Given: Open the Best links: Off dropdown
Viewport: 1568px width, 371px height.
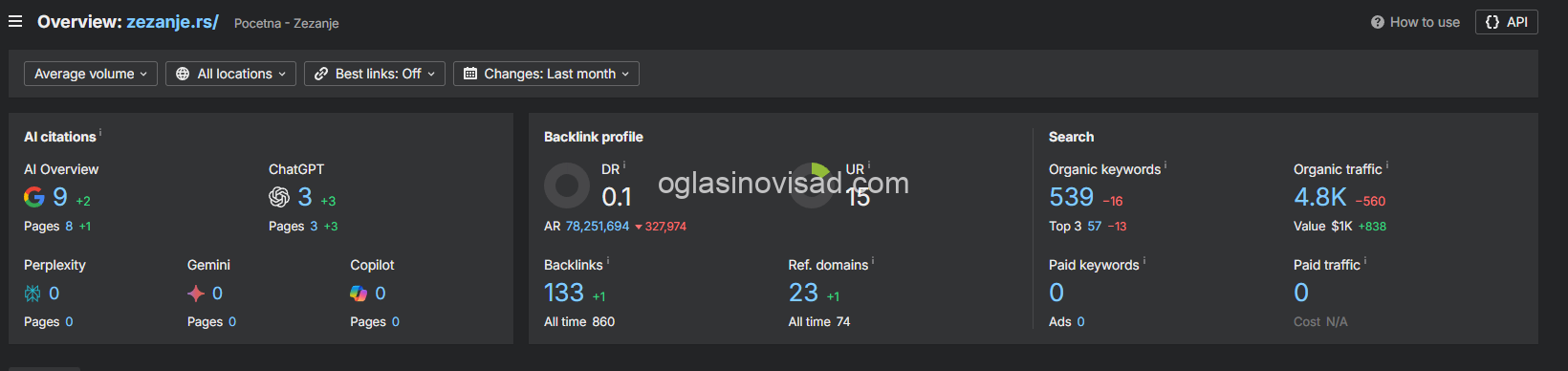Looking at the screenshot, I should [x=375, y=74].
